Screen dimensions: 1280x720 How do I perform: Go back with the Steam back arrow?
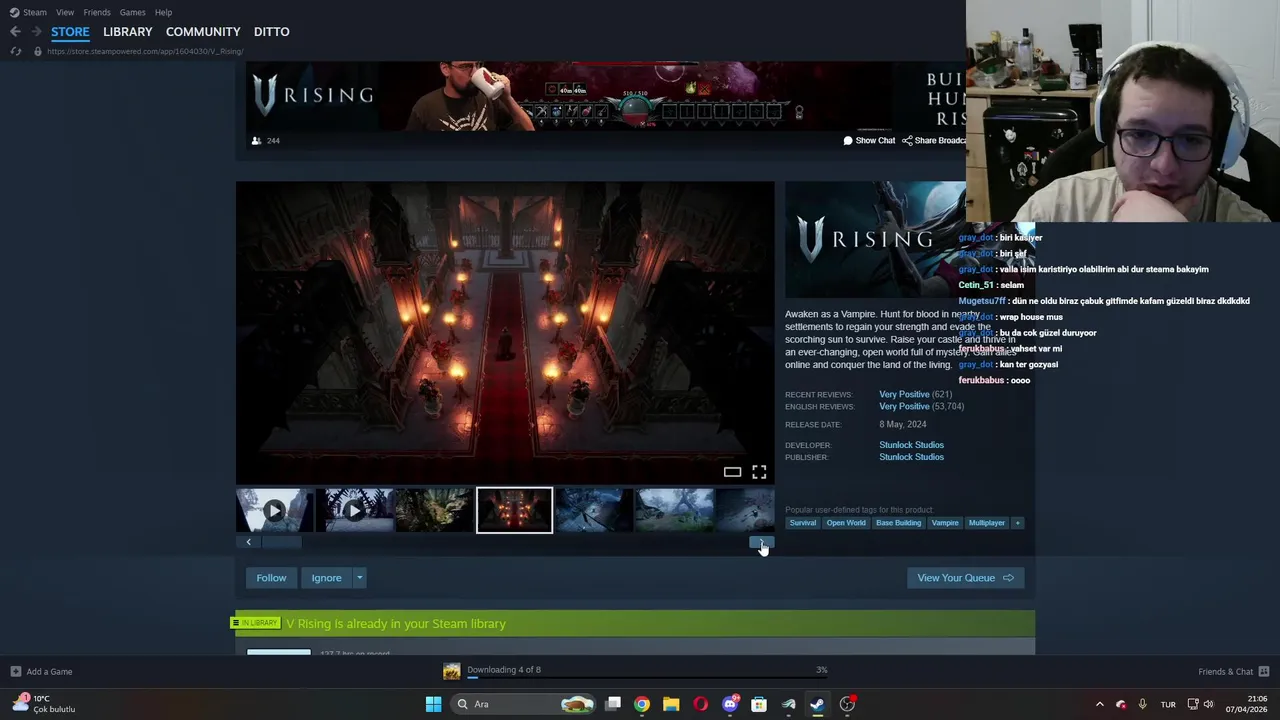[15, 32]
